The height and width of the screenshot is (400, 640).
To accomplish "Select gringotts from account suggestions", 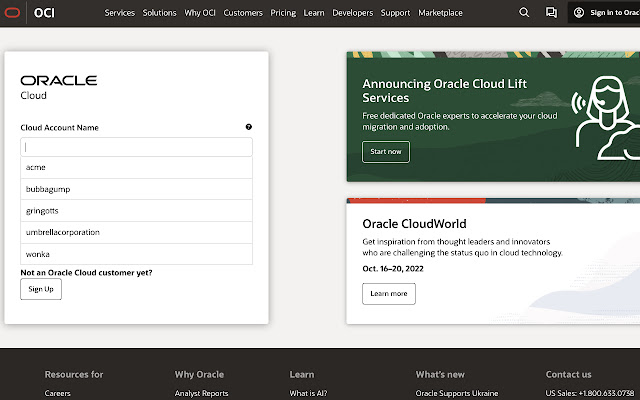I will (136, 211).
